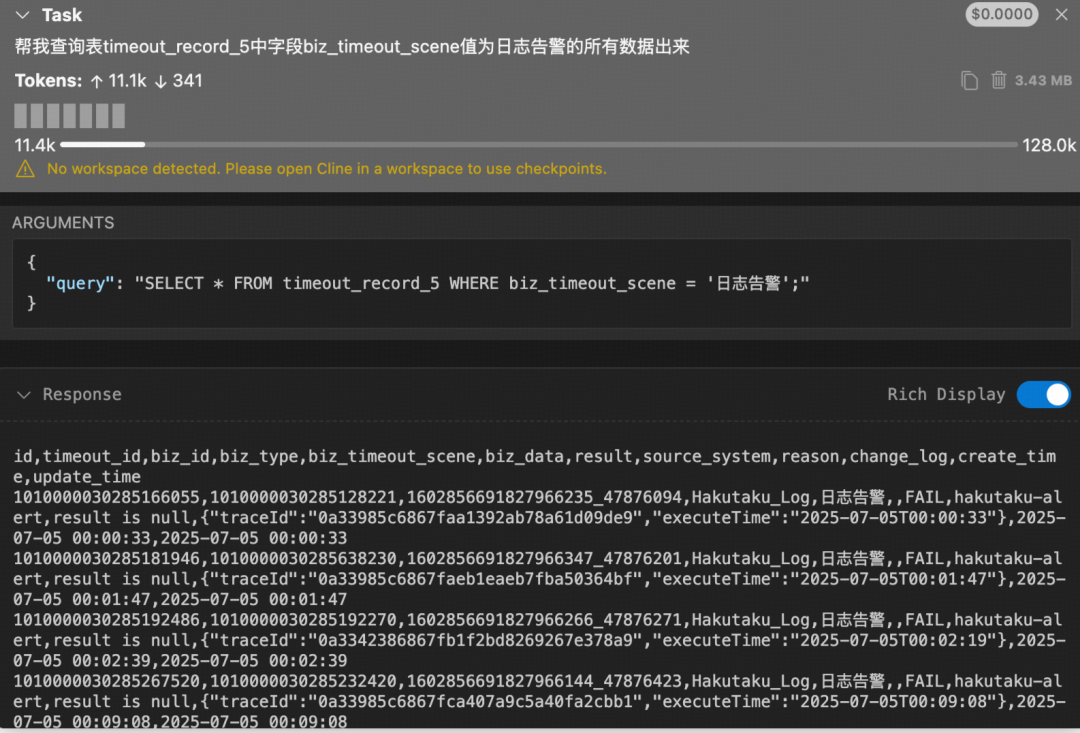Click the $0.0000 cost badge
The width and height of the screenshot is (1080, 733).
1001,14
